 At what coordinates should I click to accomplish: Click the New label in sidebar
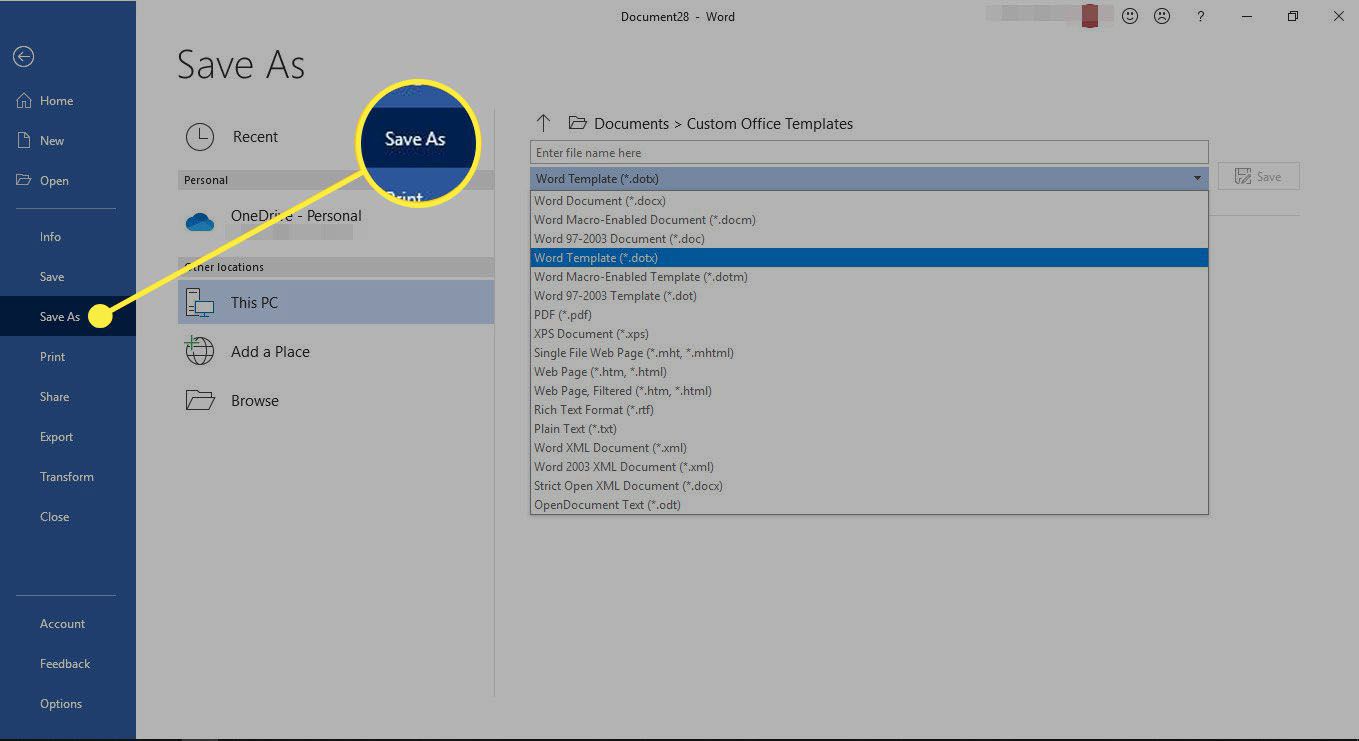52,141
